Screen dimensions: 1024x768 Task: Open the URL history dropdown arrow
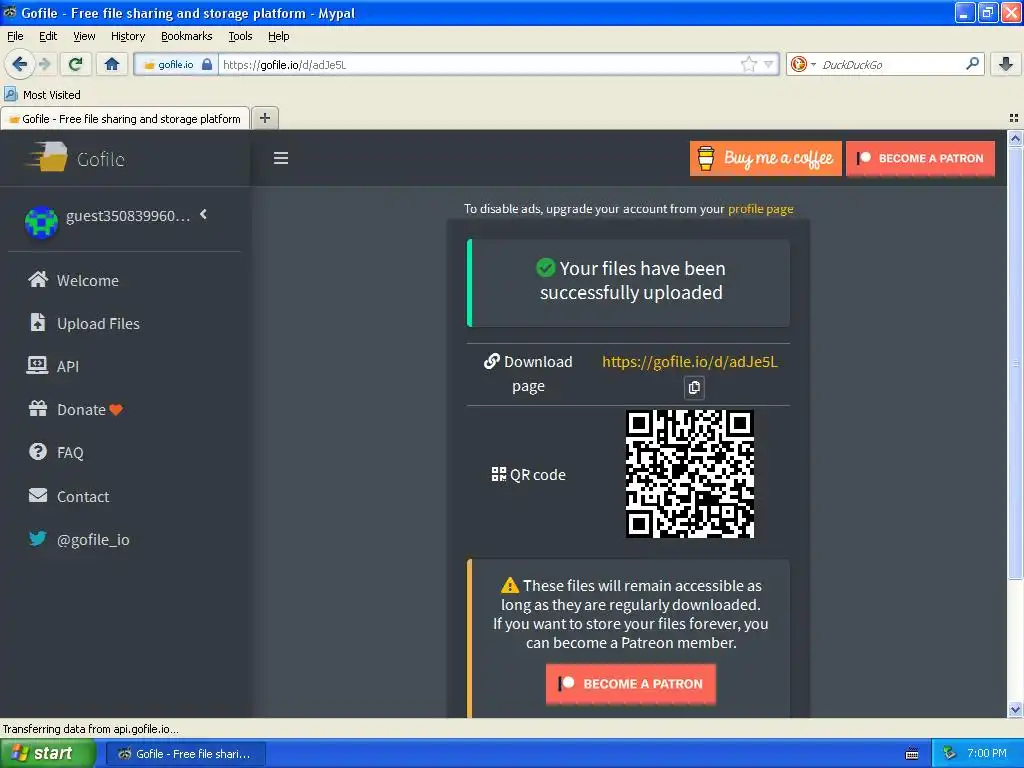(769, 64)
